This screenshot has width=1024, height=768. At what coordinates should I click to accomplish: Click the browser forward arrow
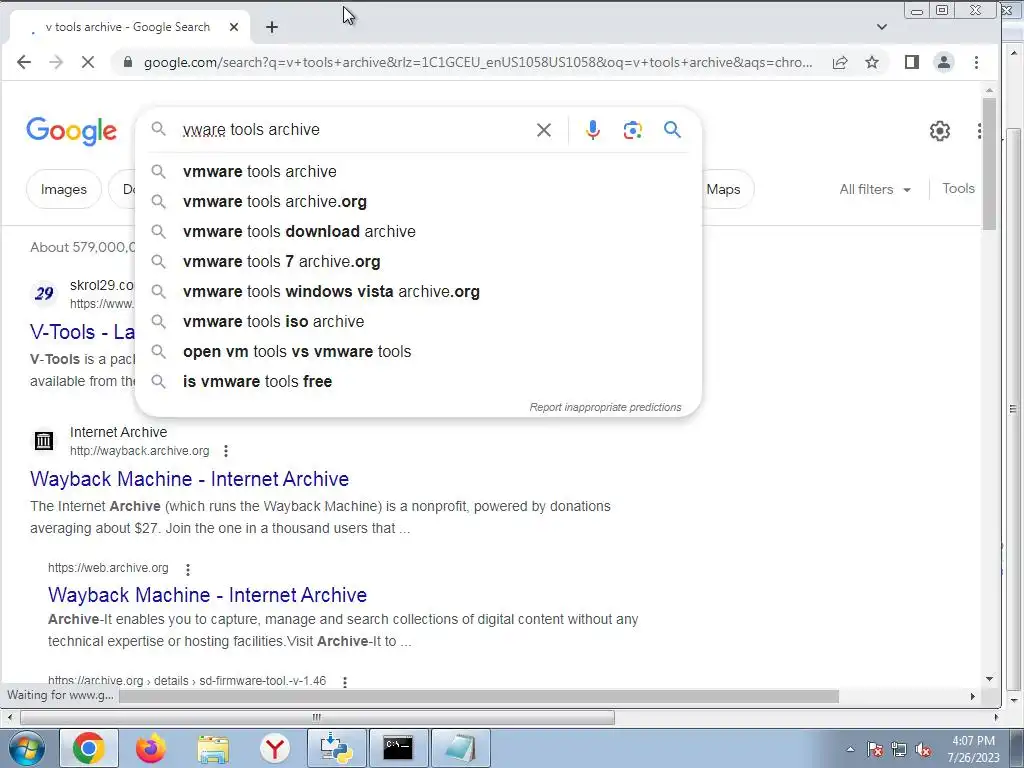click(x=56, y=62)
